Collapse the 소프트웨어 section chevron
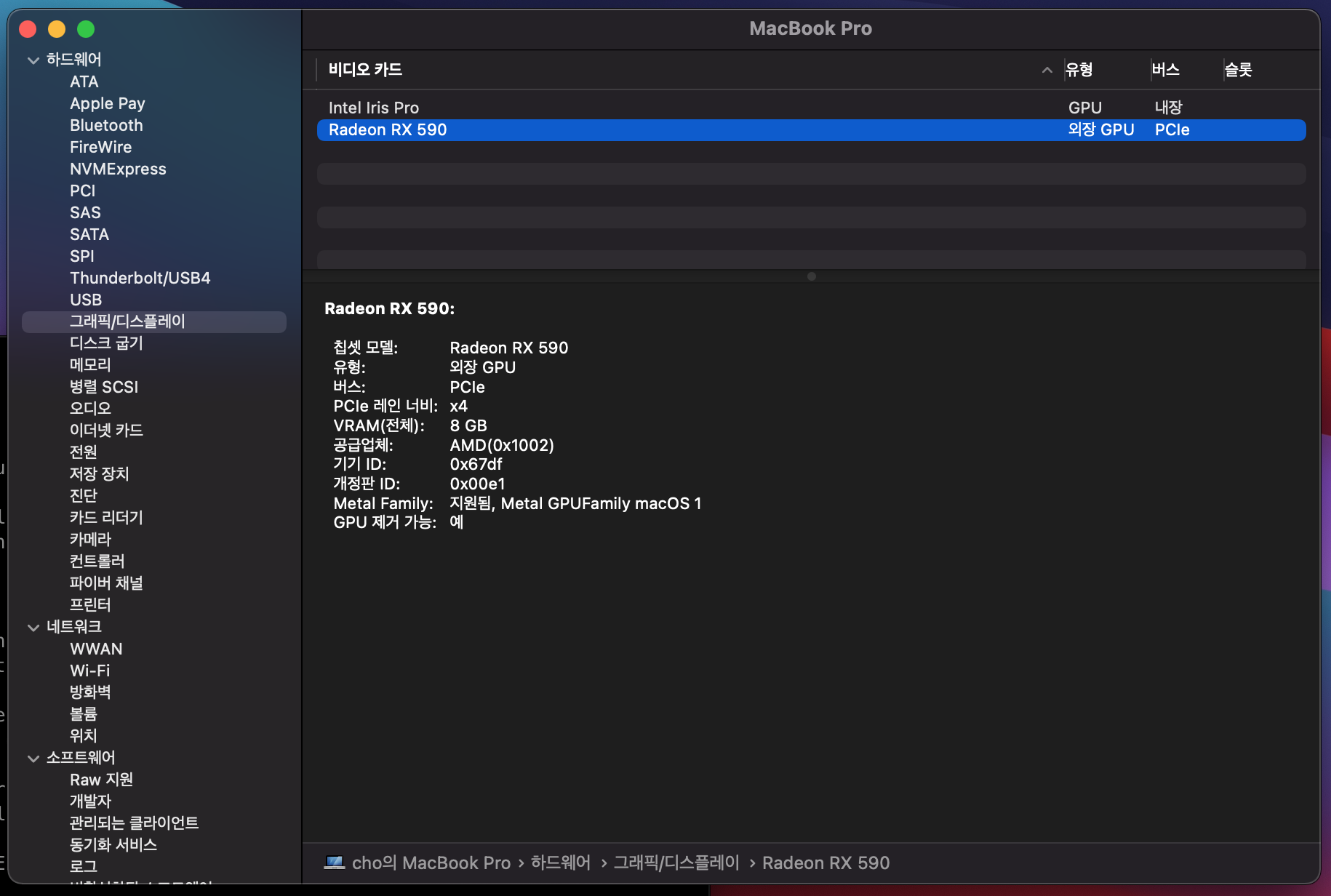The height and width of the screenshot is (896, 1331). 33,759
